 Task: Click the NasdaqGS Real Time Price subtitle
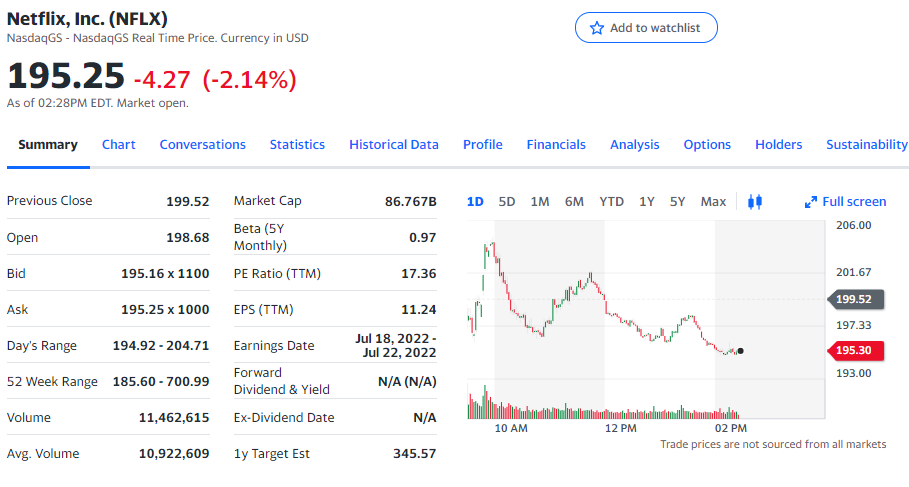(x=158, y=38)
